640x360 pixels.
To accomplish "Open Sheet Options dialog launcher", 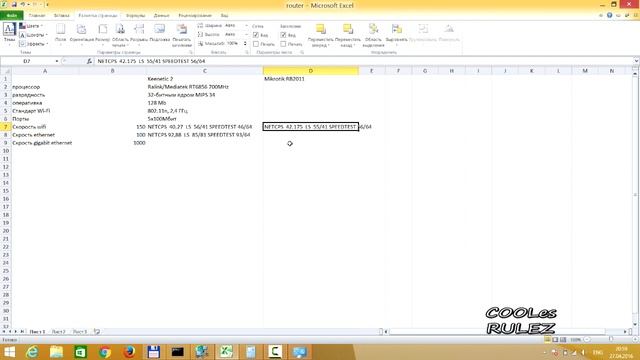I will click(x=302, y=53).
